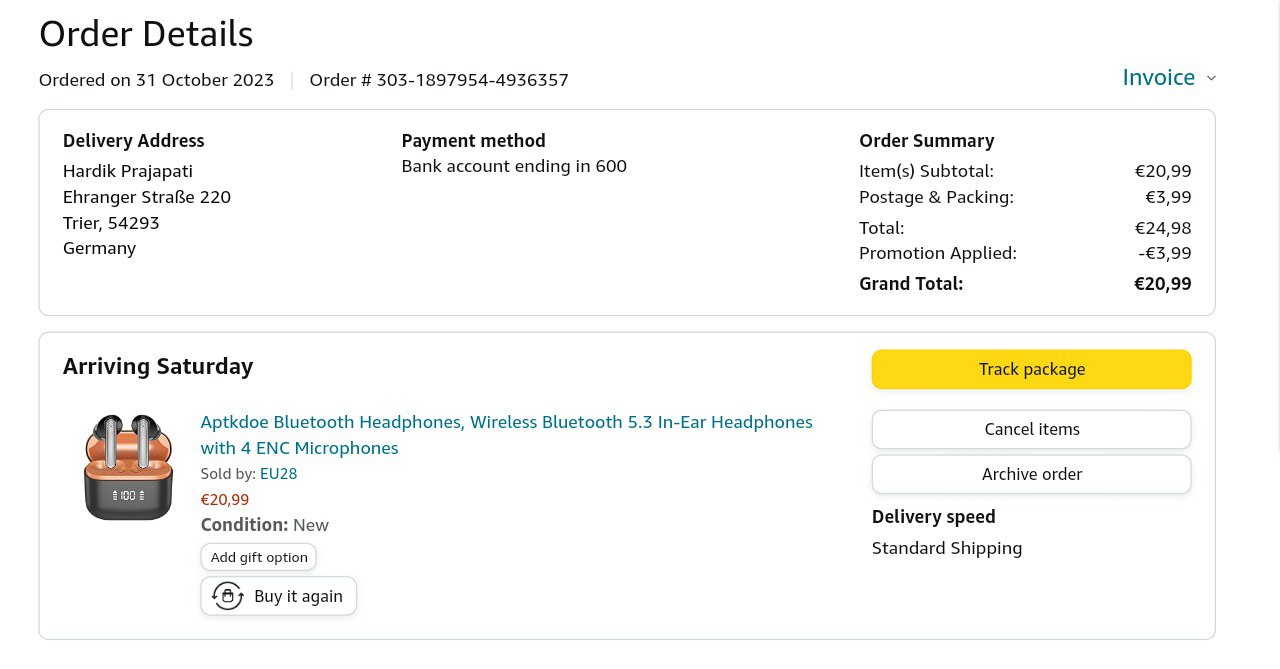The image size is (1280, 669).
Task: Click the Order Details page heading
Action: click(146, 34)
